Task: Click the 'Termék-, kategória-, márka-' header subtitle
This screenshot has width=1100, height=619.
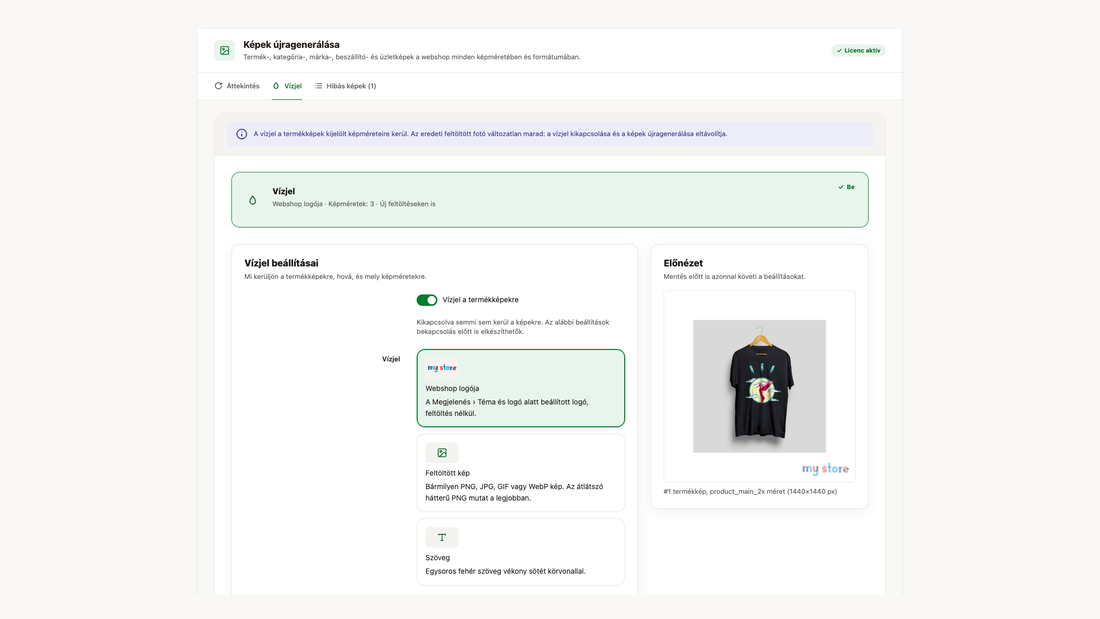Action: click(x=412, y=57)
